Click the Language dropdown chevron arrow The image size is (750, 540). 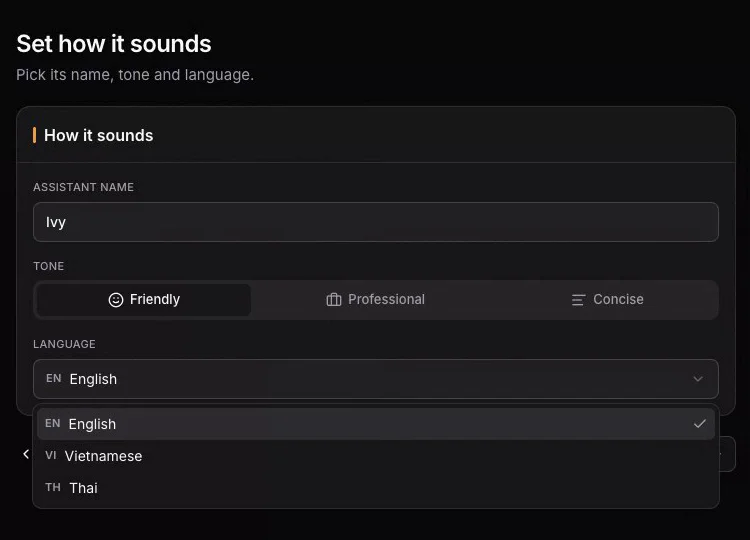pyautogui.click(x=698, y=379)
